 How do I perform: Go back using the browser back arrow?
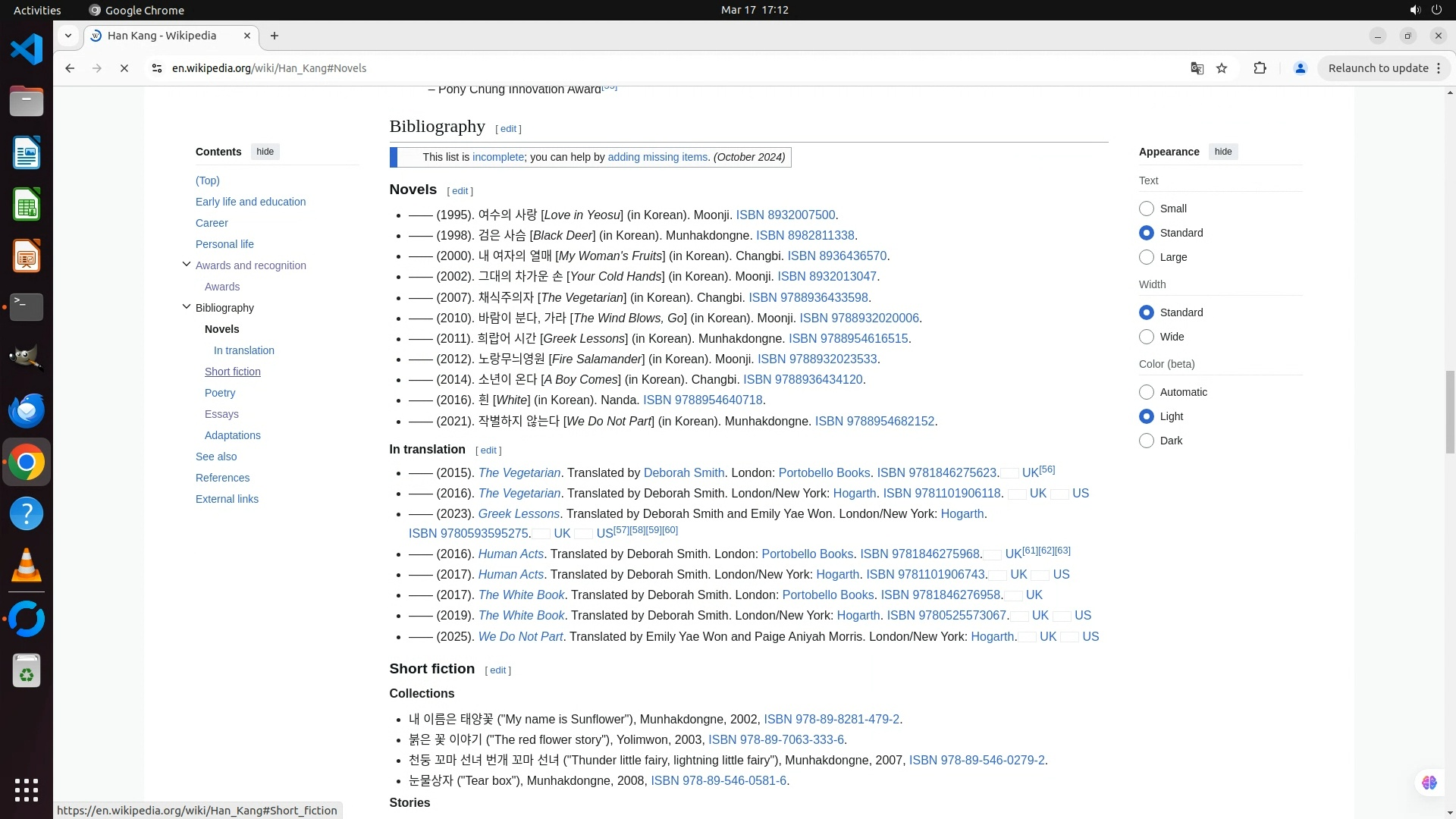(x=70, y=68)
